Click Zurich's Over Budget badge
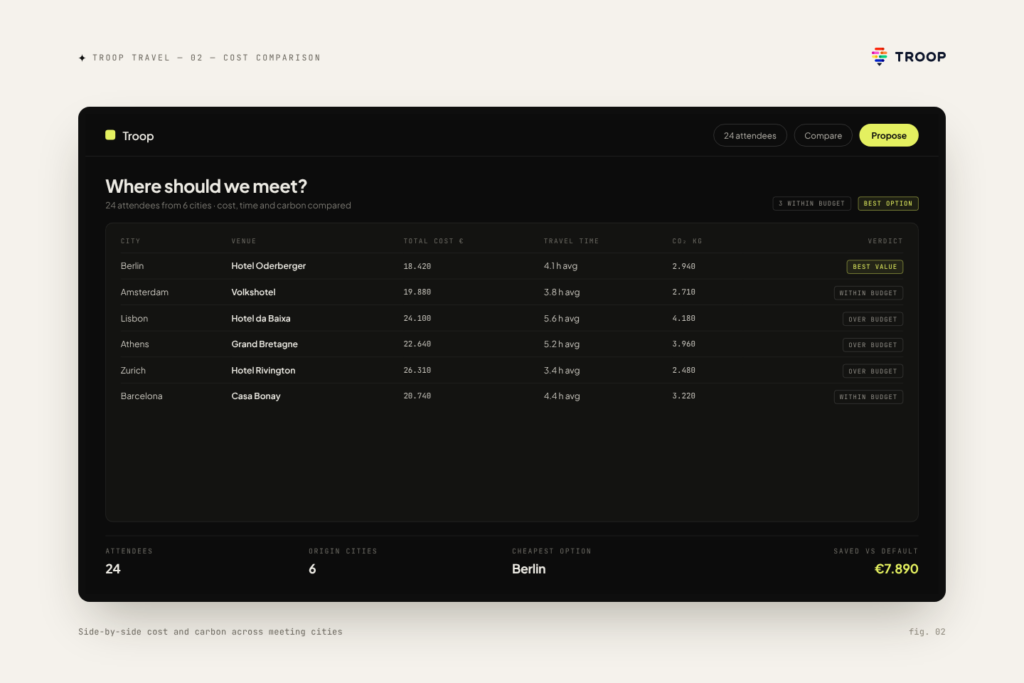 pyautogui.click(x=873, y=371)
